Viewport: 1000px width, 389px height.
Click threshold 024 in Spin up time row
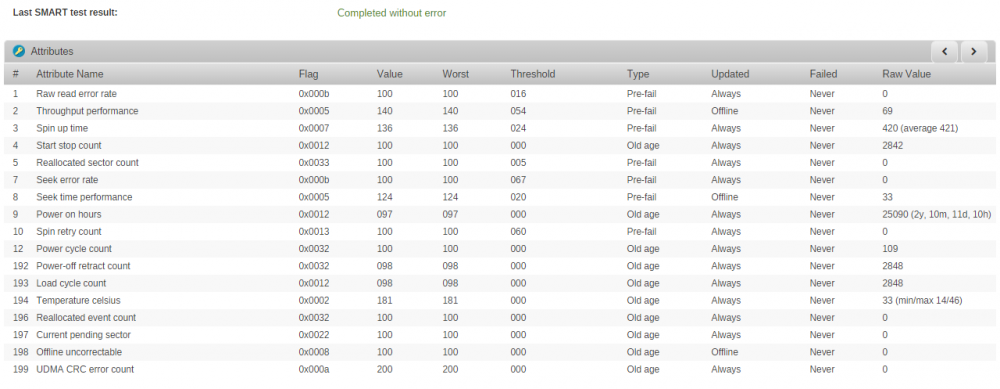point(518,128)
